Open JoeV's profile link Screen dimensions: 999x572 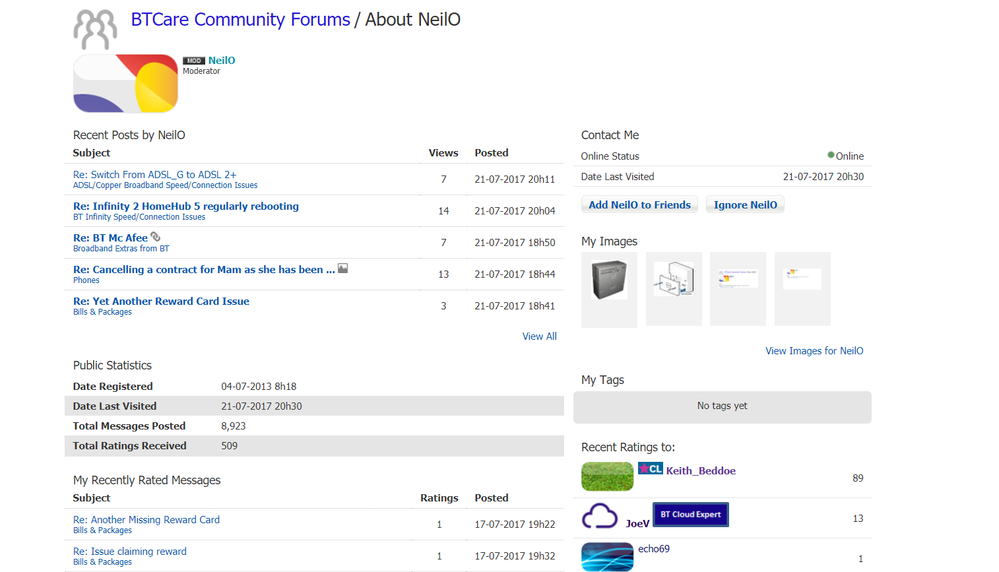(x=637, y=524)
